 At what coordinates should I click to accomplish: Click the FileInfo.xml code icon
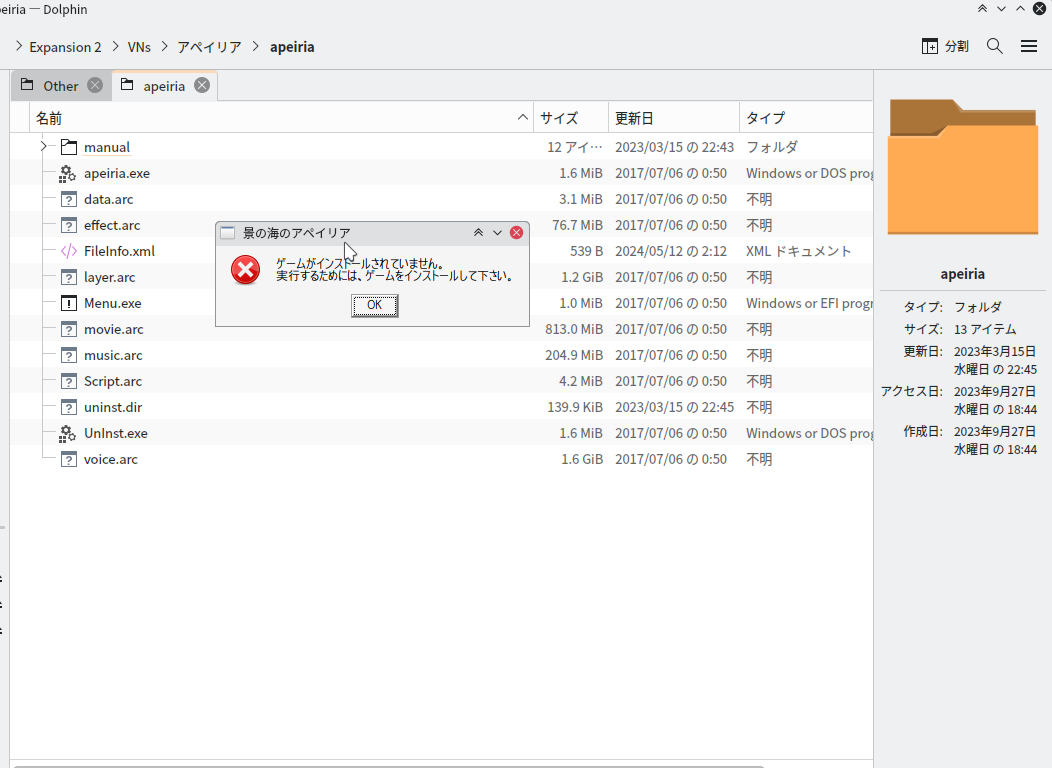68,251
